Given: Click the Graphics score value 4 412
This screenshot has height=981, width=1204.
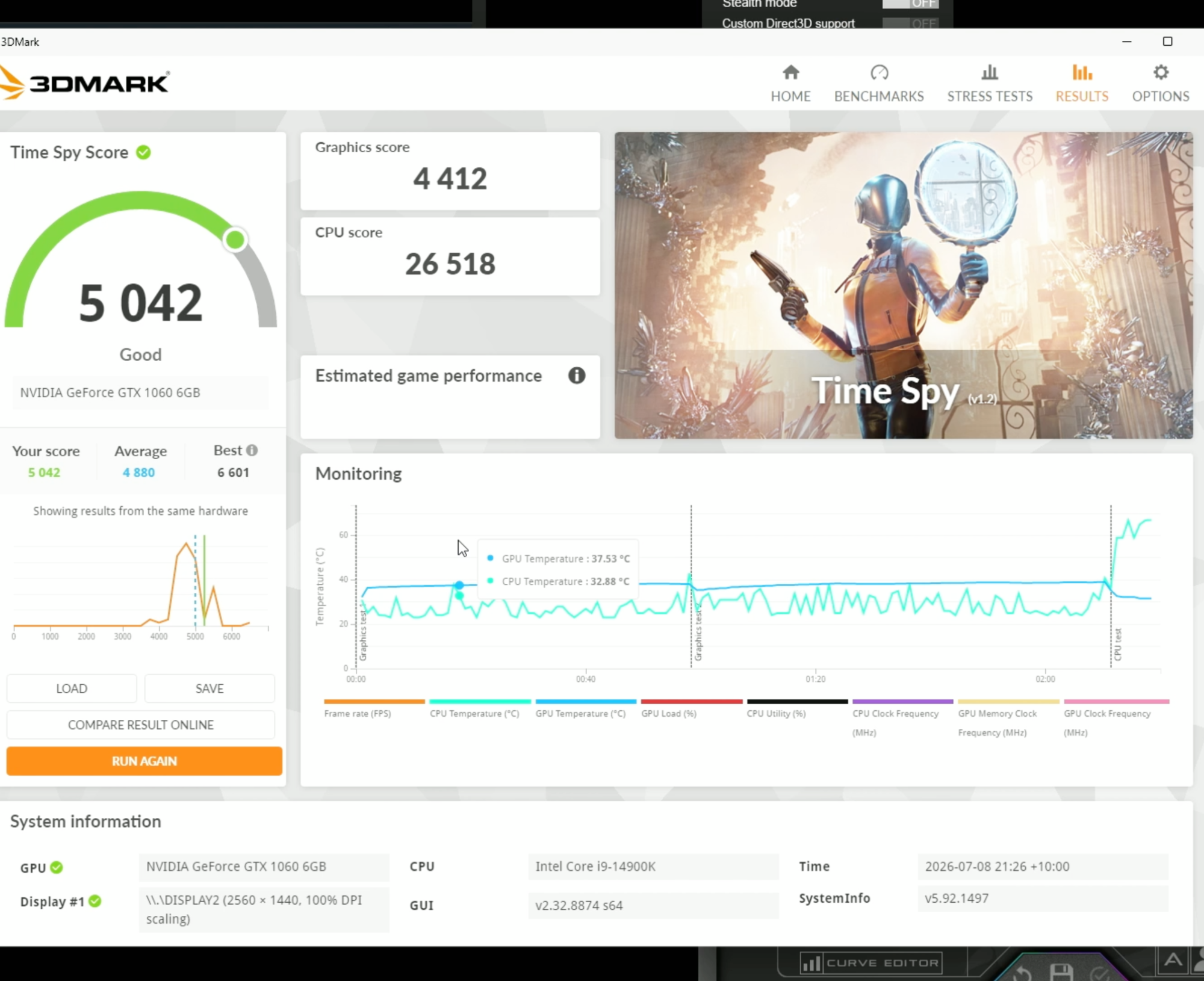Looking at the screenshot, I should coord(450,179).
